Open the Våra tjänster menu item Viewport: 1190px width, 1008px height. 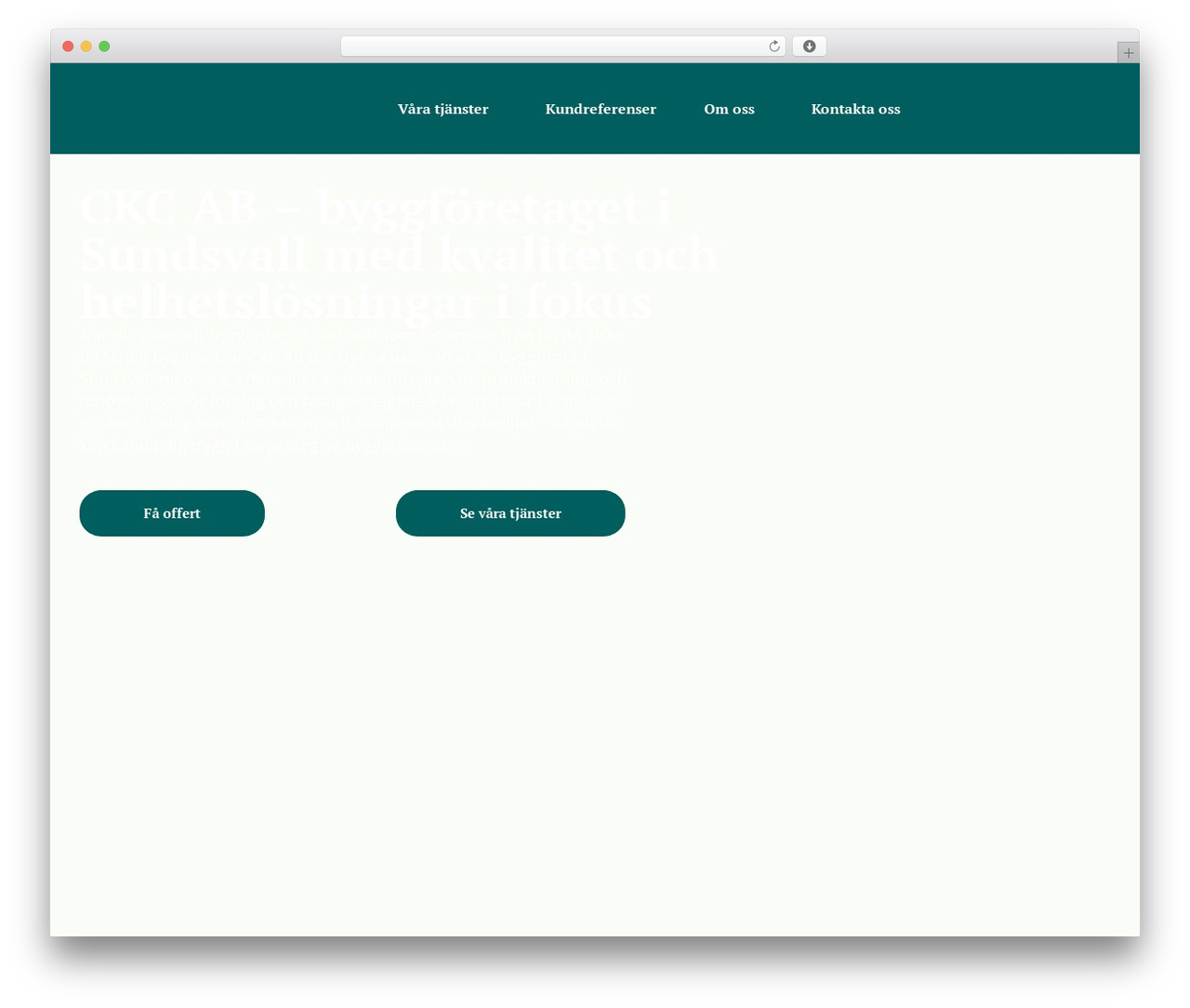tap(443, 109)
